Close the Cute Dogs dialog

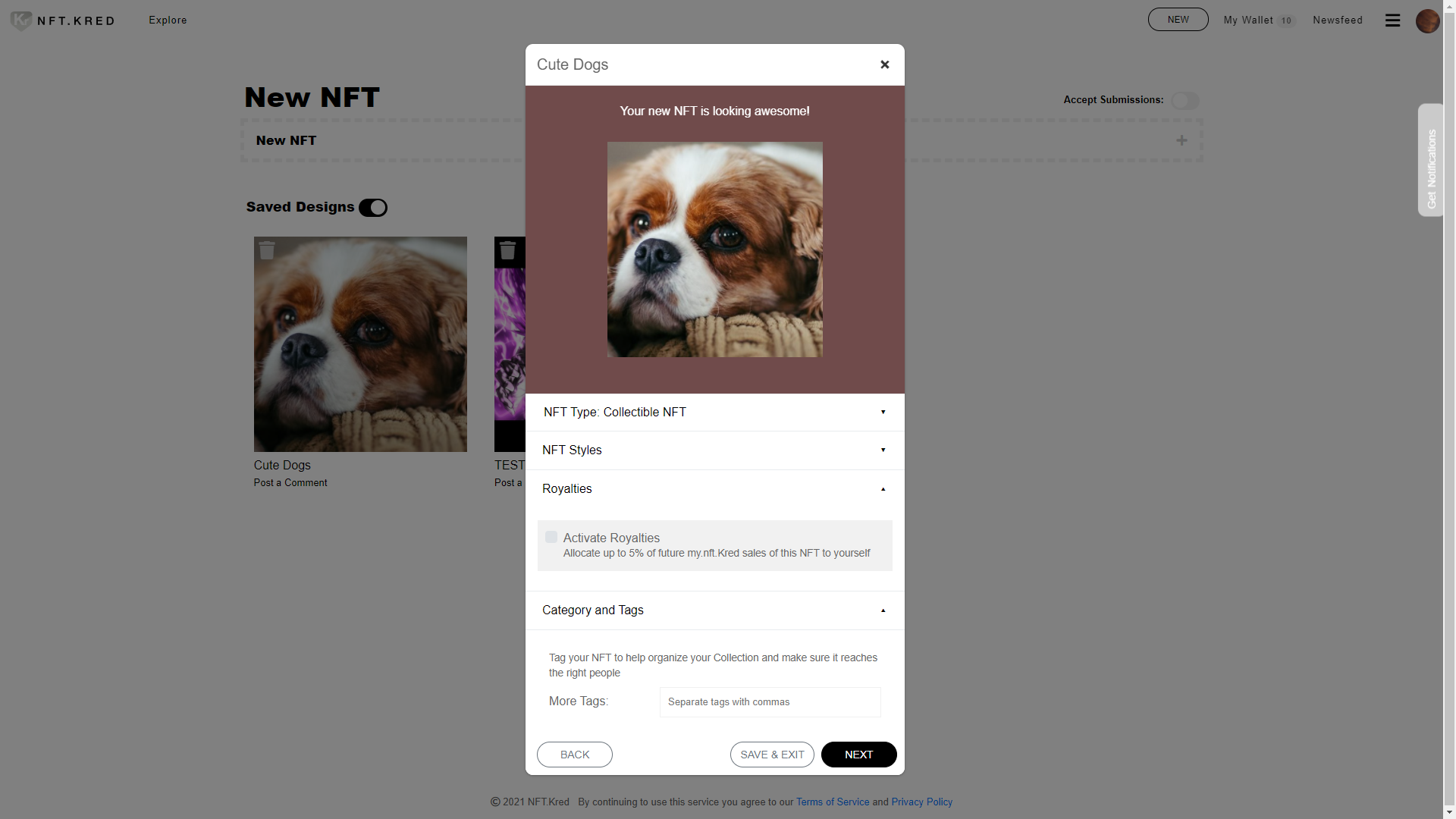coord(884,64)
